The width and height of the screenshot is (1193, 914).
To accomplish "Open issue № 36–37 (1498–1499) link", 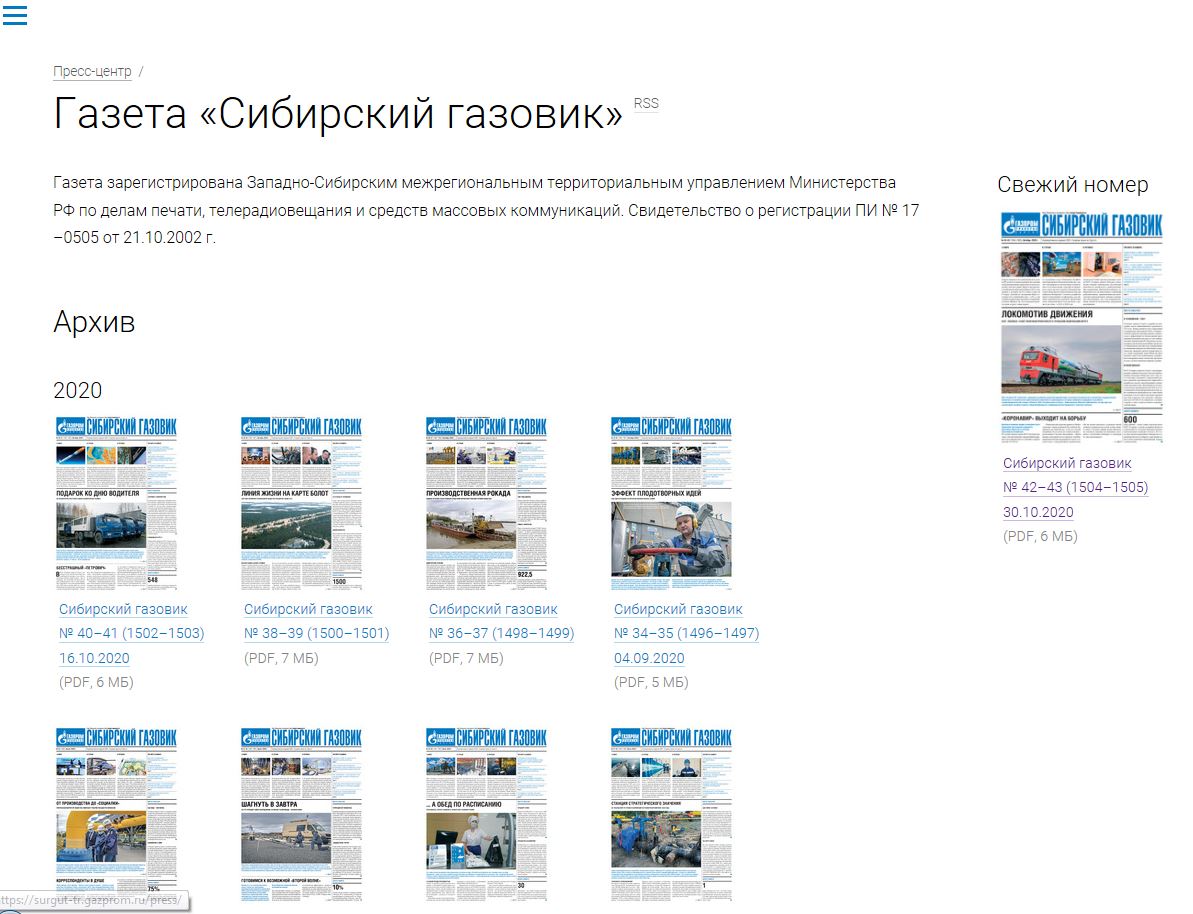I will [501, 633].
